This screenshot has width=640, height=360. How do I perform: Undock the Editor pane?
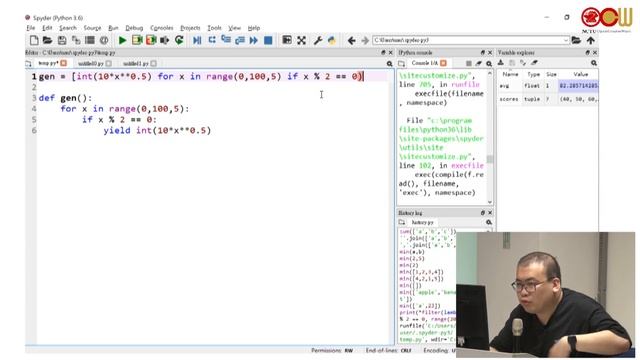383,53
